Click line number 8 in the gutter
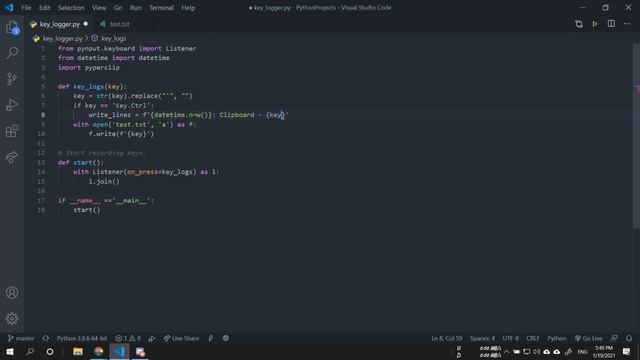Image resolution: width=640 pixels, height=360 pixels. 43,115
